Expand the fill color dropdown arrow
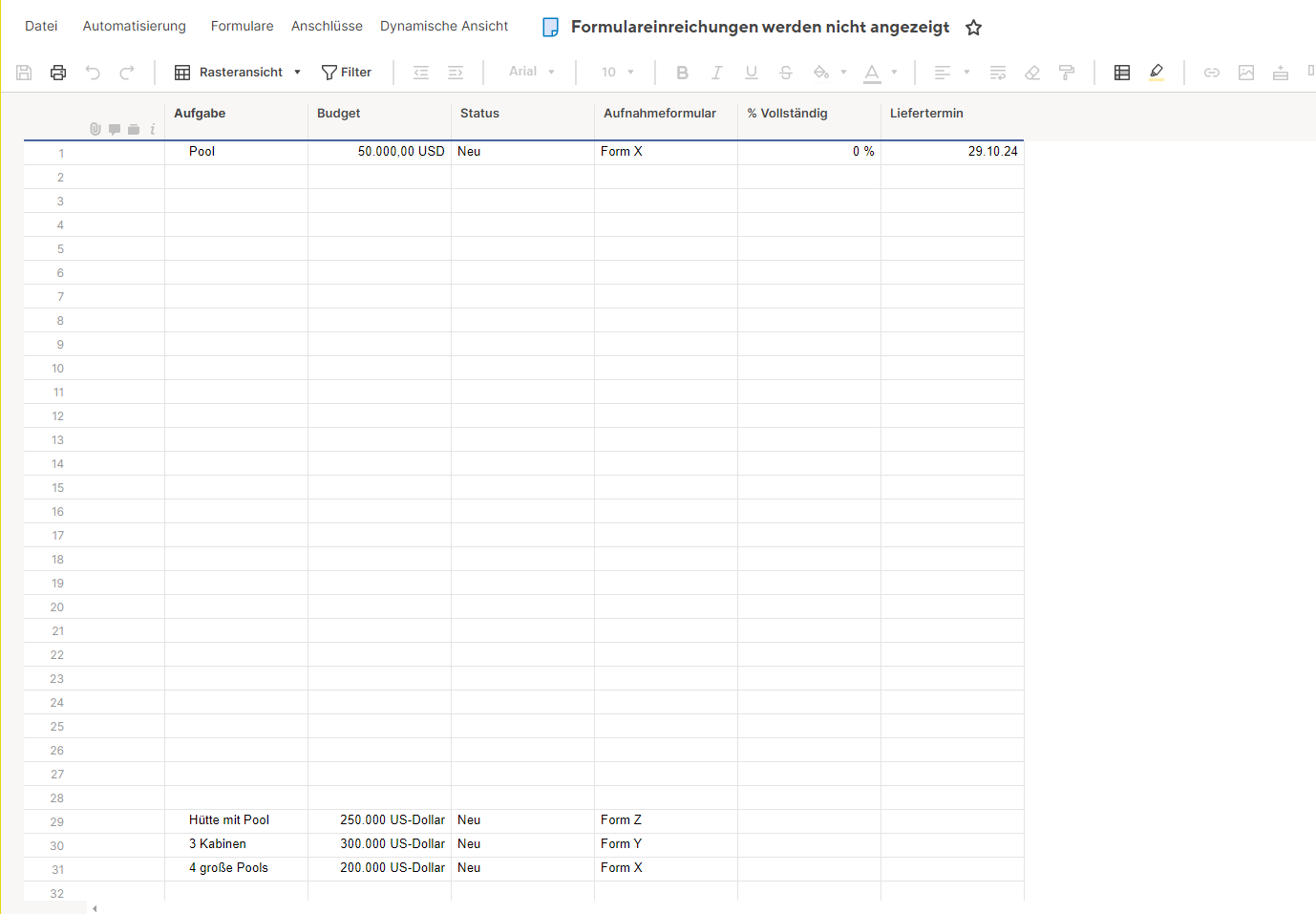The height and width of the screenshot is (914, 1316). (x=843, y=73)
